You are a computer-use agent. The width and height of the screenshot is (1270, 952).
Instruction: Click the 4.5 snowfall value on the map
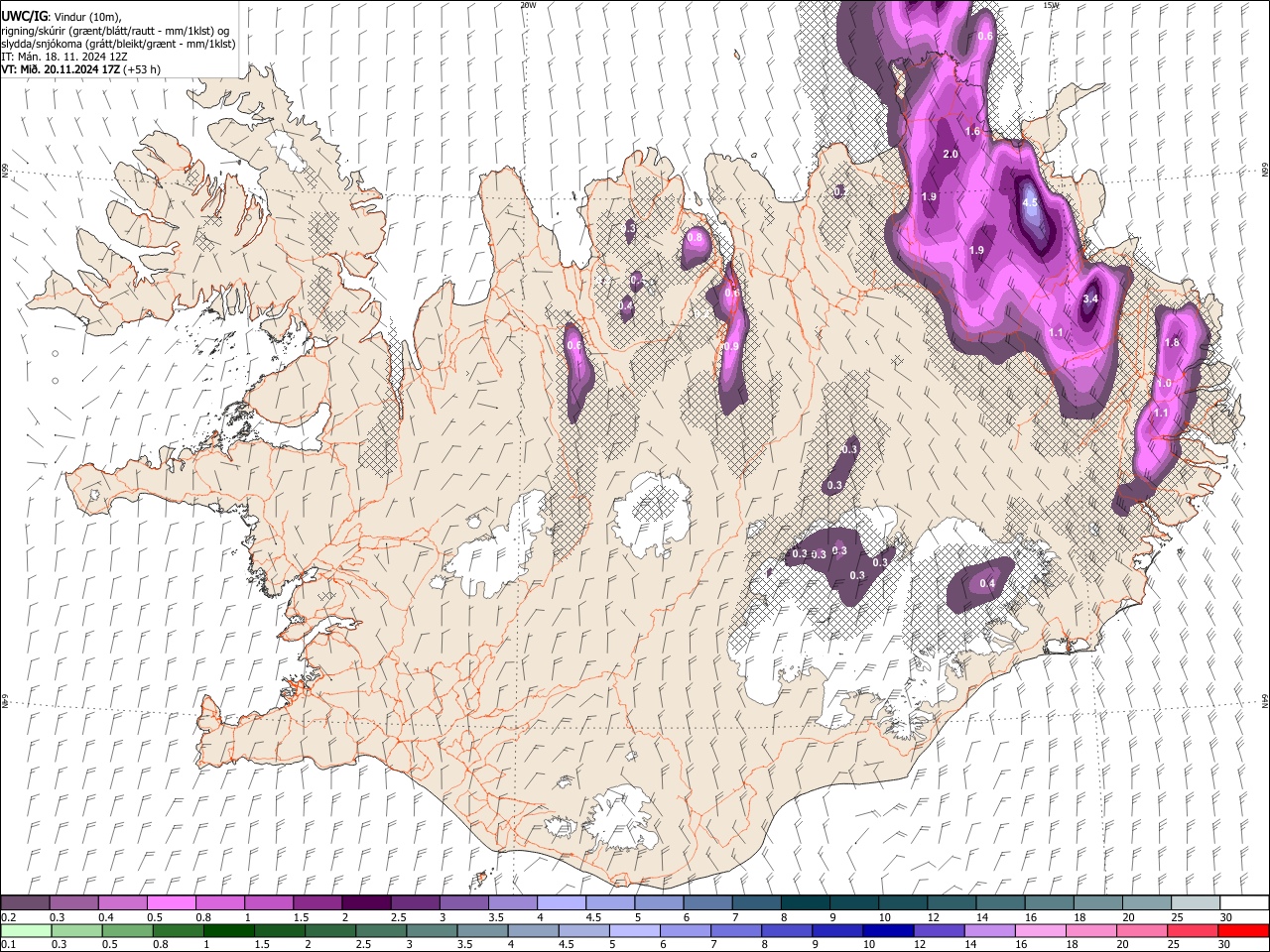pos(1030,202)
